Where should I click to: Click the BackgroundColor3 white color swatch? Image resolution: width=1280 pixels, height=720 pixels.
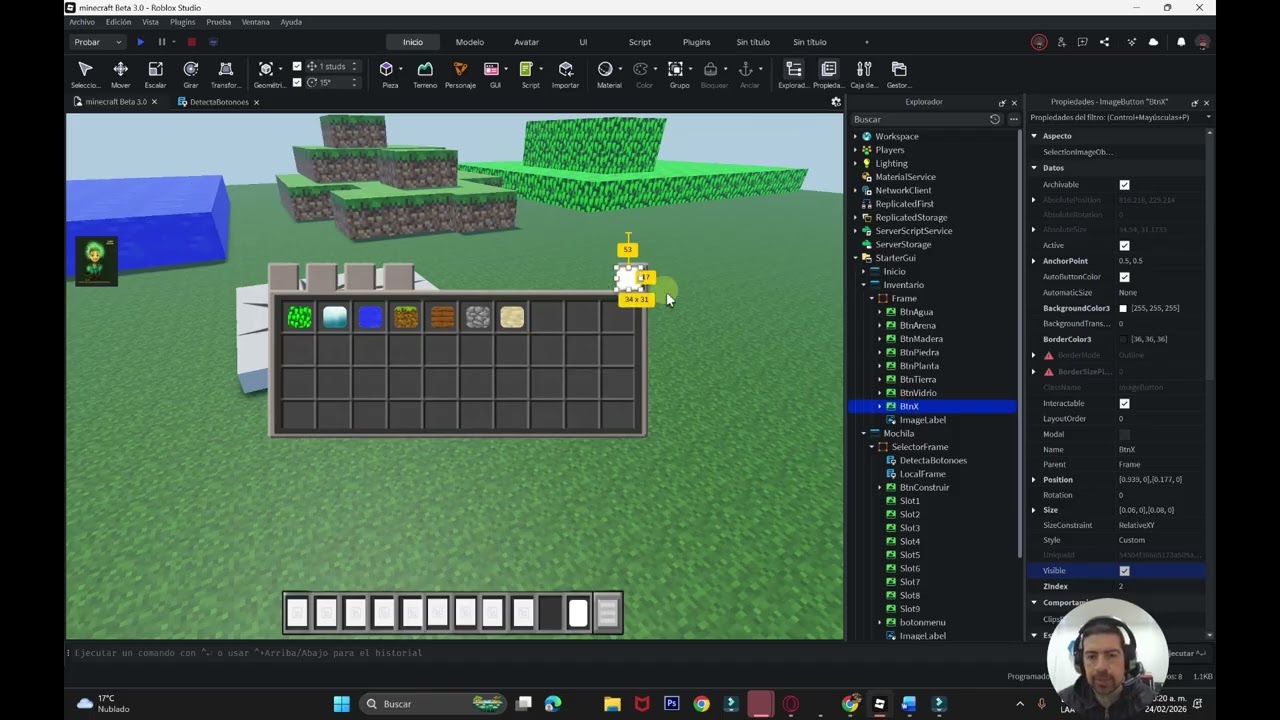(x=1123, y=308)
